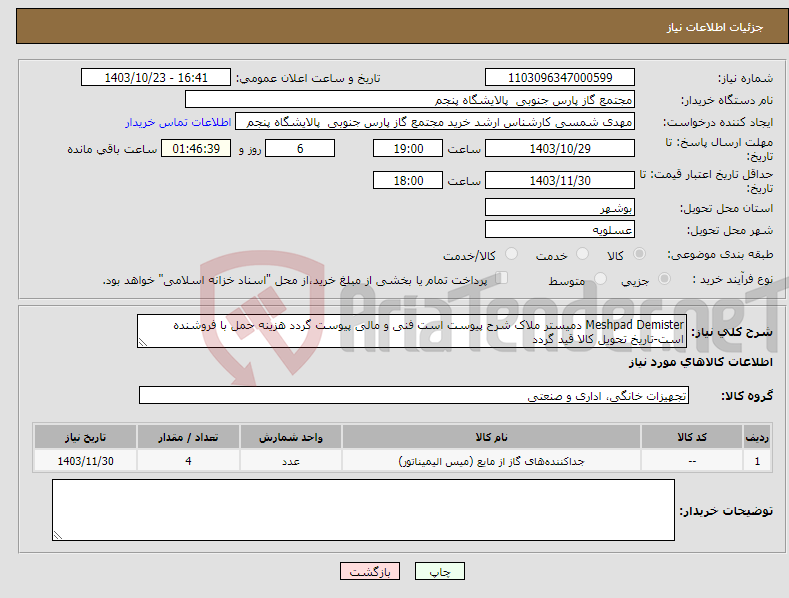The height and width of the screenshot is (598, 789).
Task: Click the buyer organization name field
Action: click(x=410, y=100)
